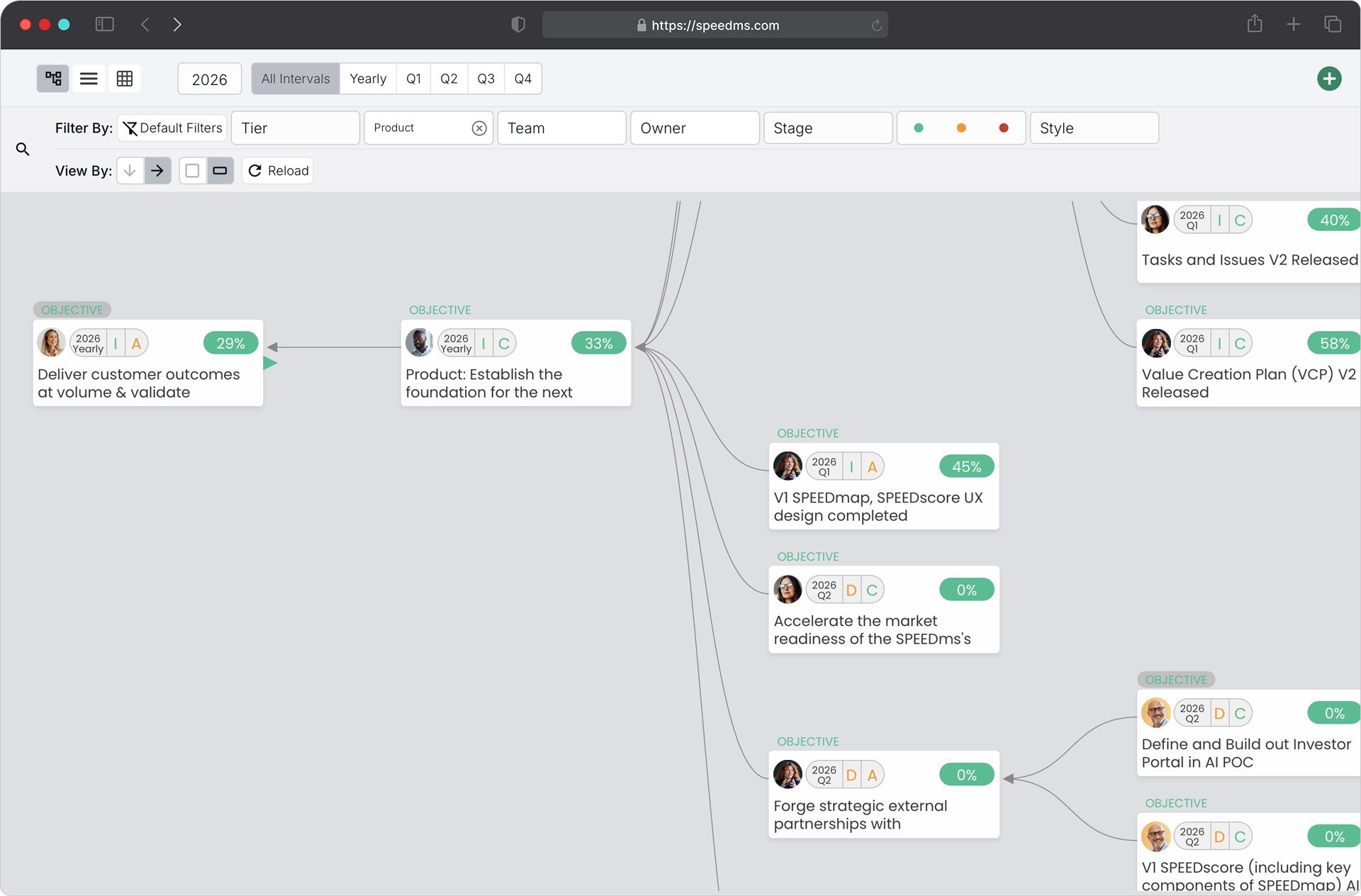The width and height of the screenshot is (1361, 896).
Task: Select the green status color dot
Action: [919, 128]
